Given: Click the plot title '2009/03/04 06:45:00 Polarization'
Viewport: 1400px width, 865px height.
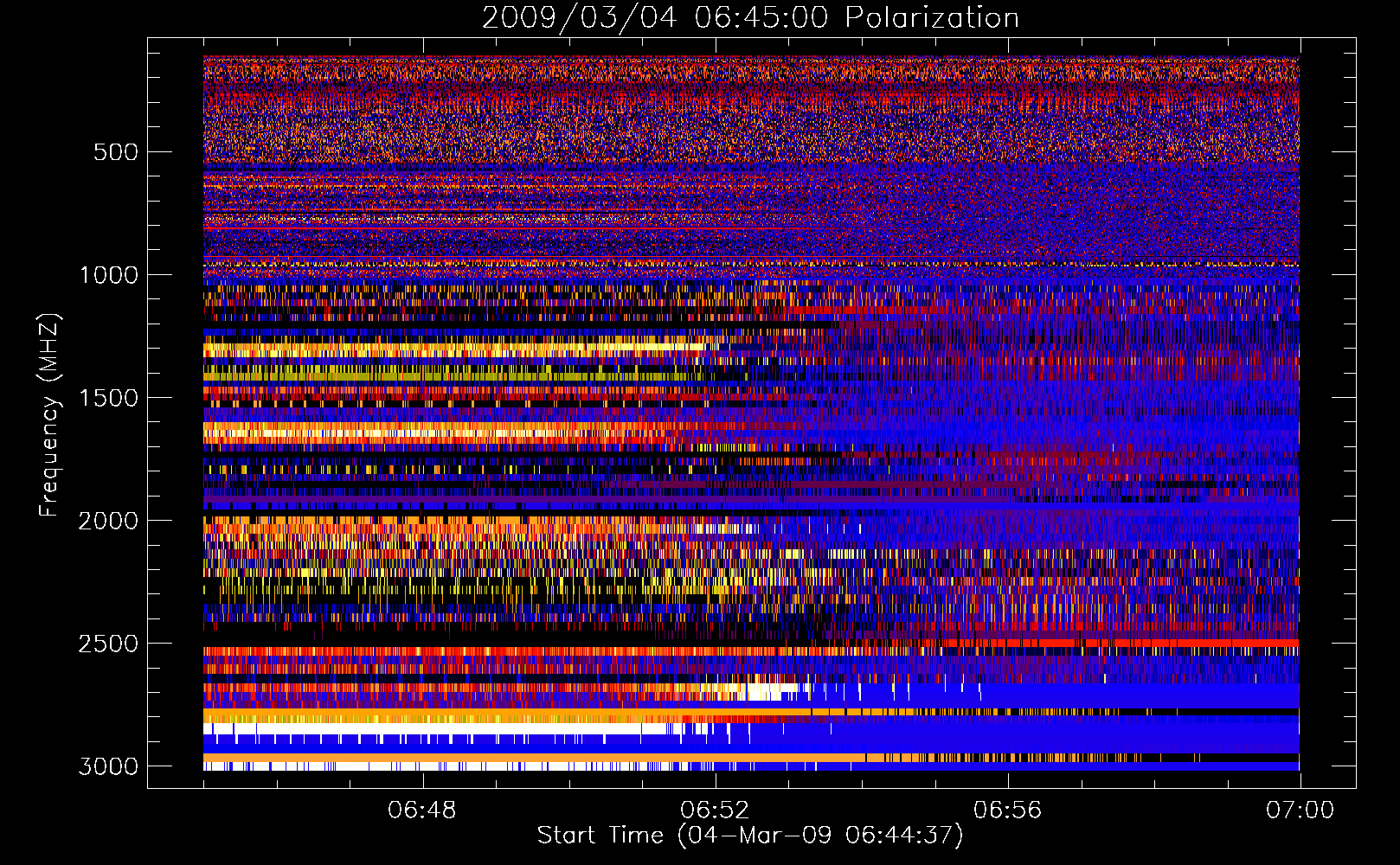Looking at the screenshot, I should pyautogui.click(x=750, y=18).
